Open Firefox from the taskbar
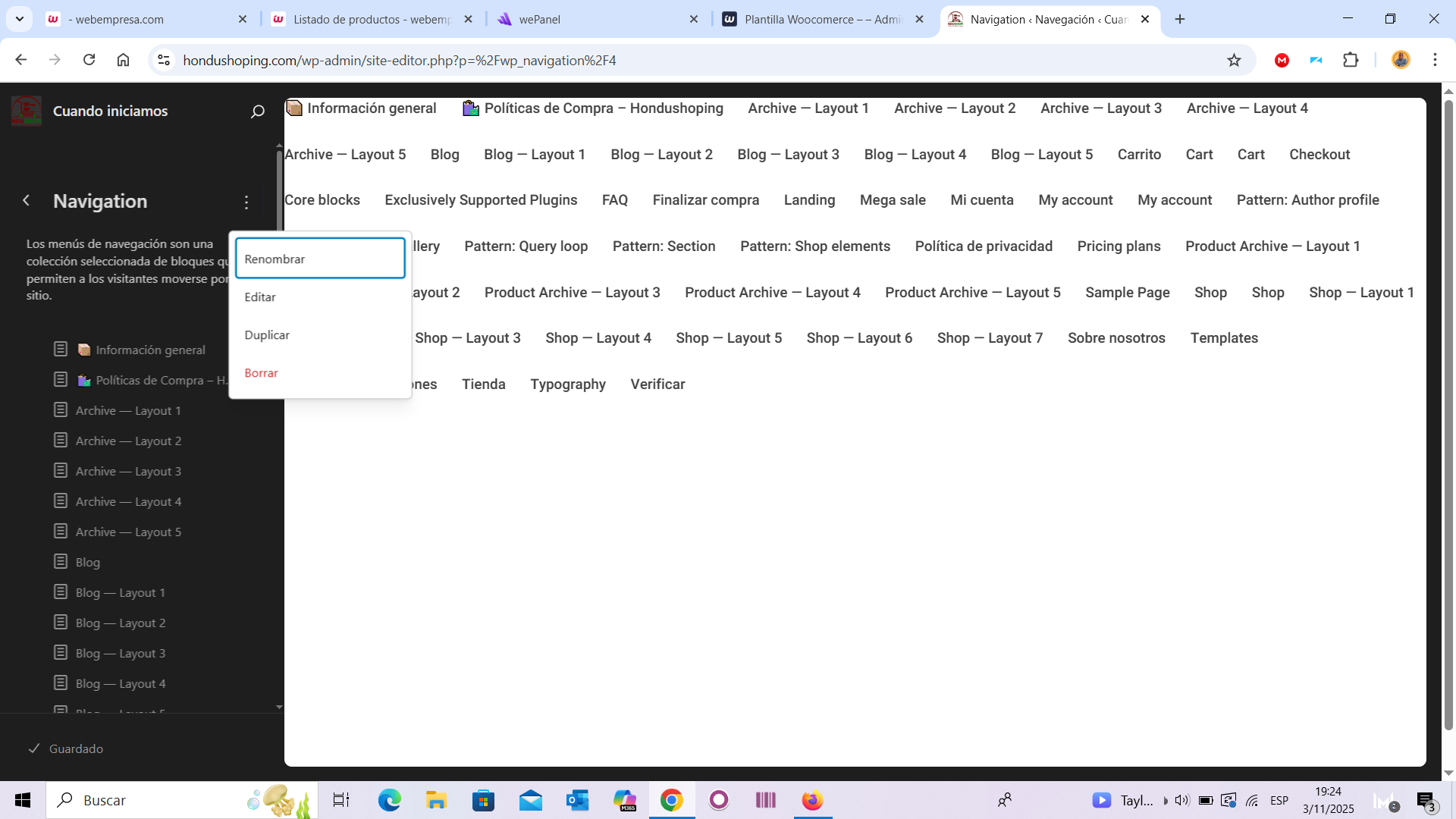Screen dimensions: 1456x819 click(x=812, y=800)
